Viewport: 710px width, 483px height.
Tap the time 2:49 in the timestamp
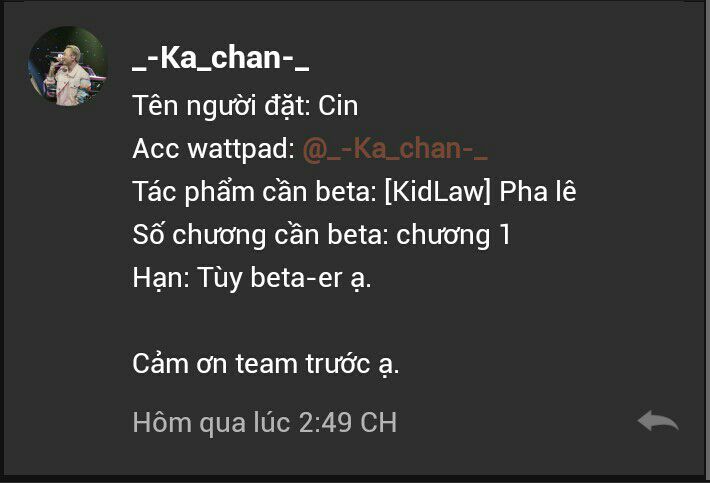325,423
